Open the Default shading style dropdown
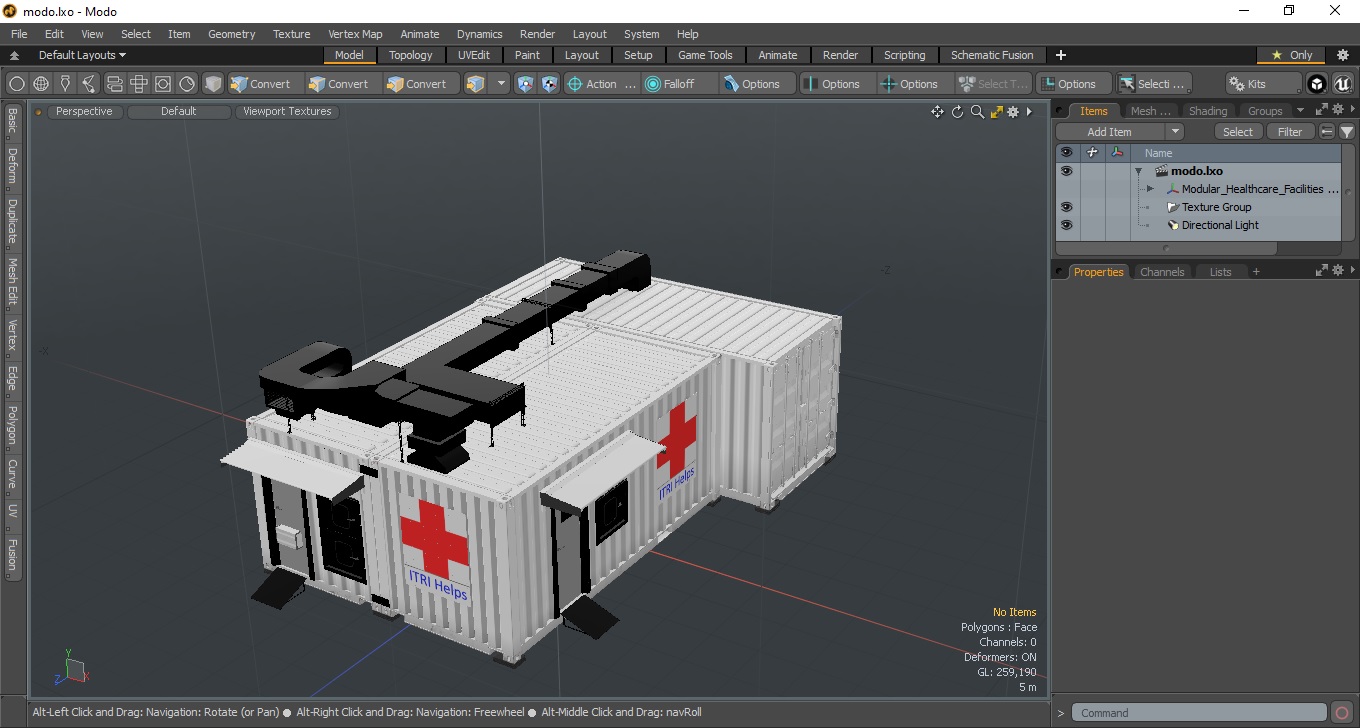1360x728 pixels. (179, 112)
